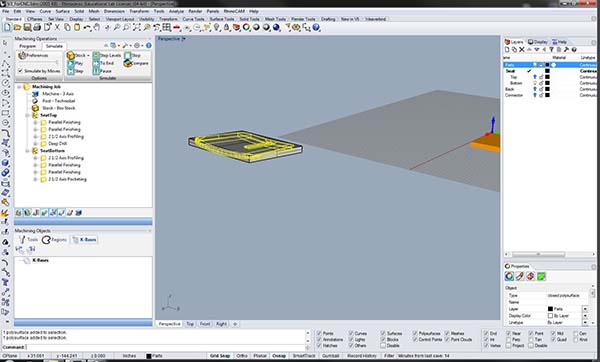Toggle Grid Snap in status bar
Viewport: 600px width, 362px height.
point(220,356)
